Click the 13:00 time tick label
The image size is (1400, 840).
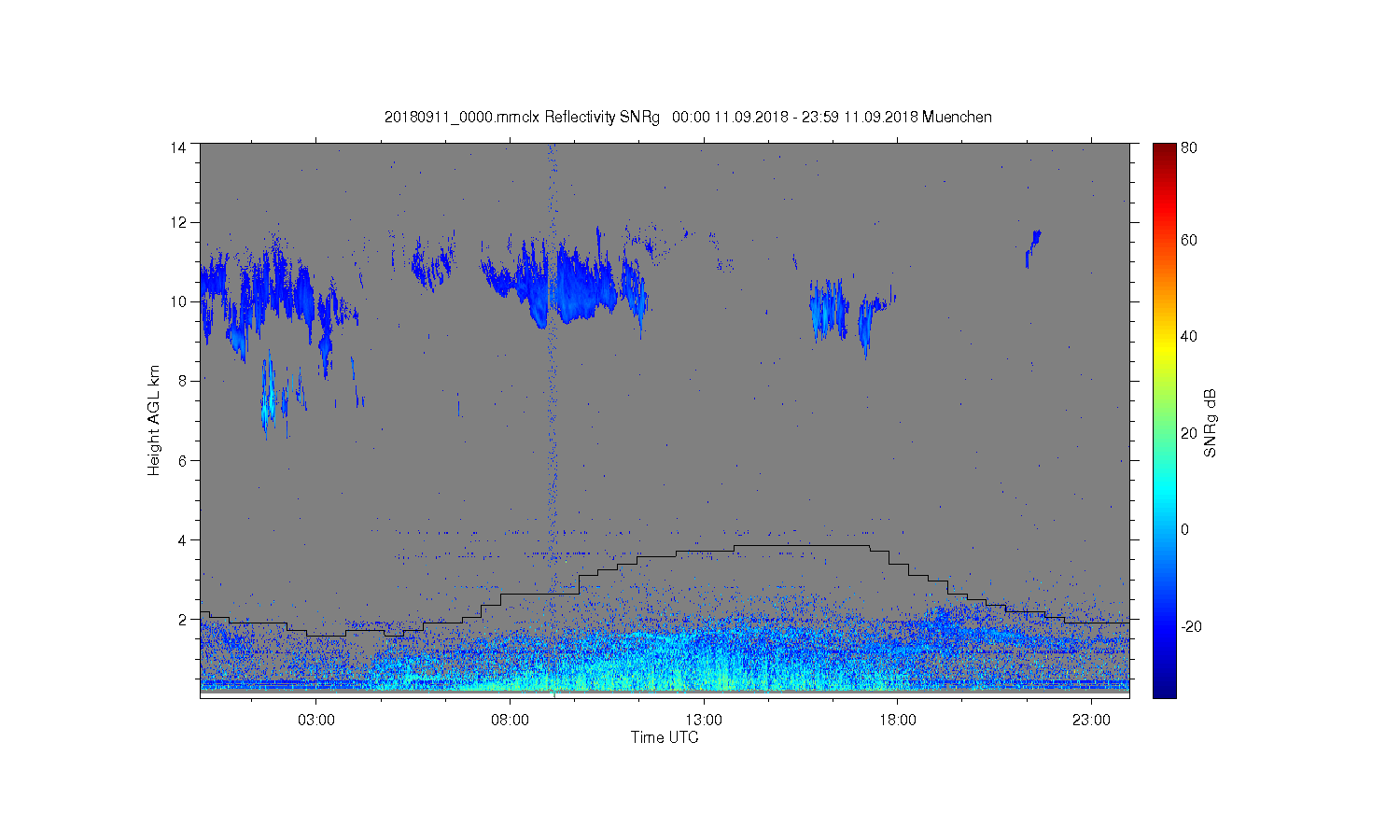click(704, 721)
